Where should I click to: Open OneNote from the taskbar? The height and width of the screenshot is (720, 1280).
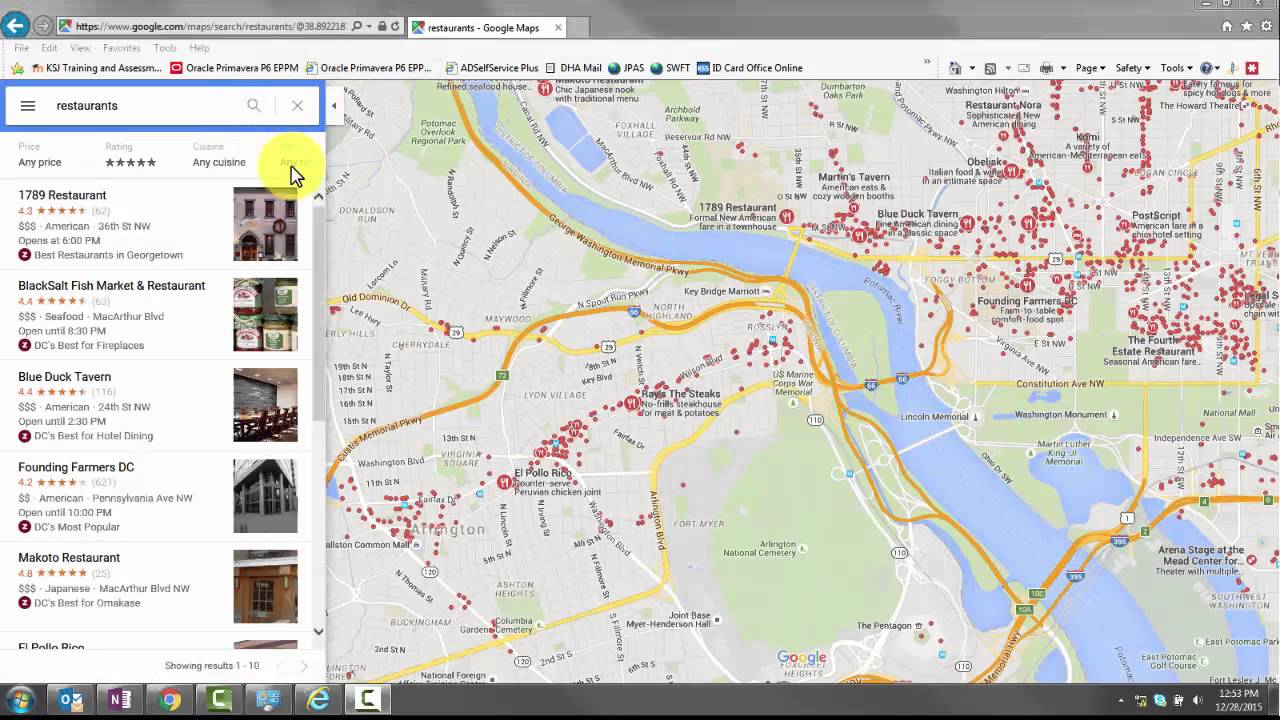click(120, 700)
